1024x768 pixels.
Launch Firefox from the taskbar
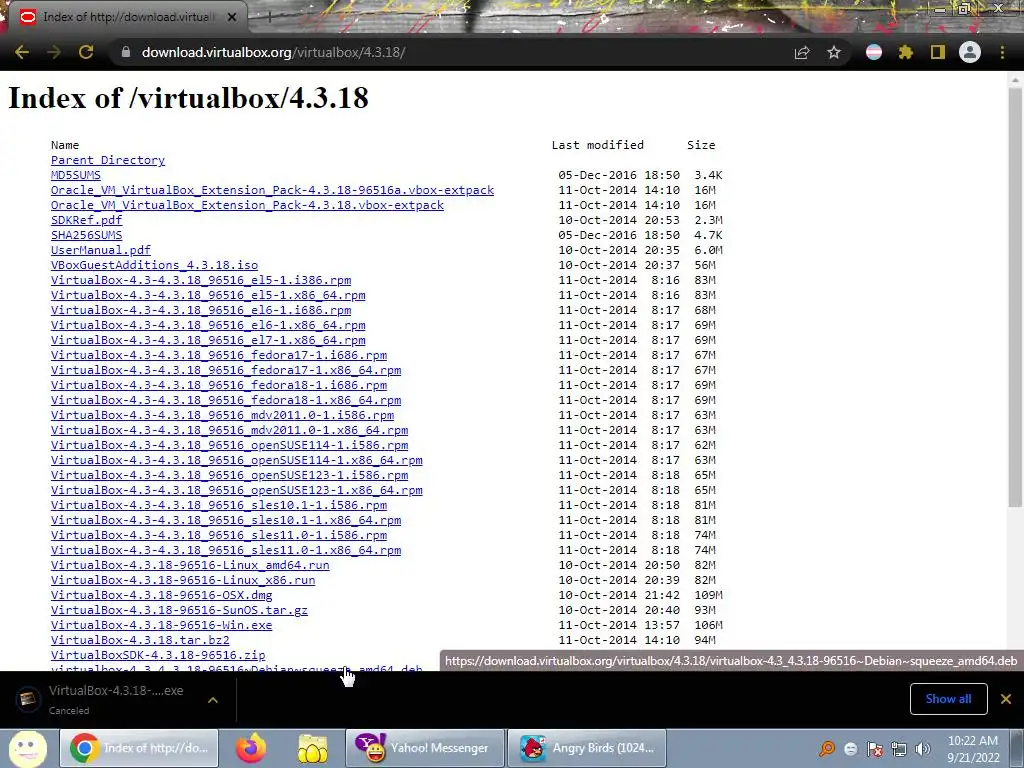click(x=251, y=748)
